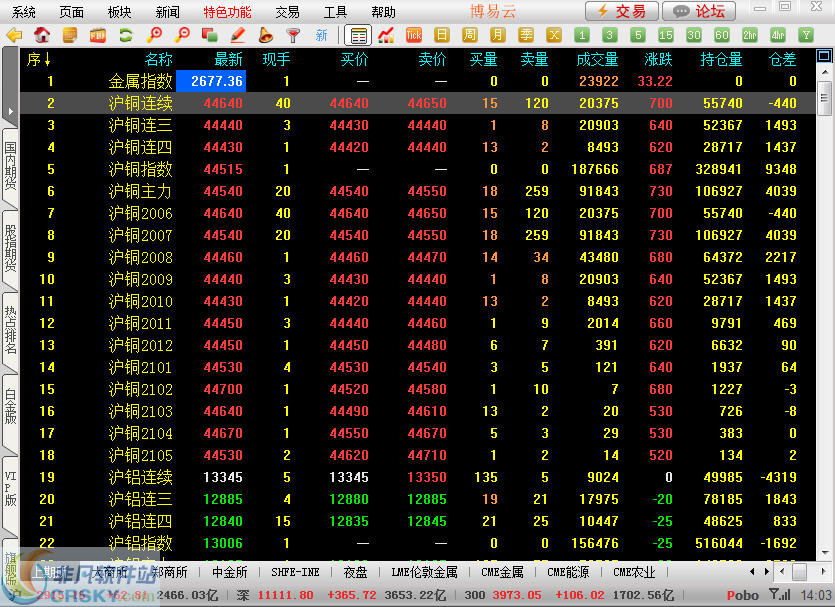
Task: Expand the left sidebar arrow panel
Action: (9, 110)
